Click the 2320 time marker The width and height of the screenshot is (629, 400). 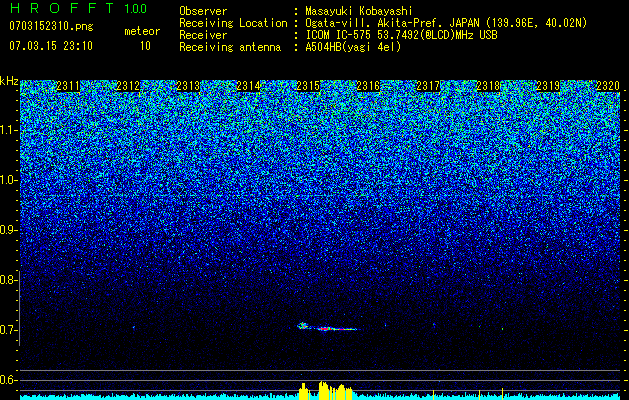pos(608,86)
